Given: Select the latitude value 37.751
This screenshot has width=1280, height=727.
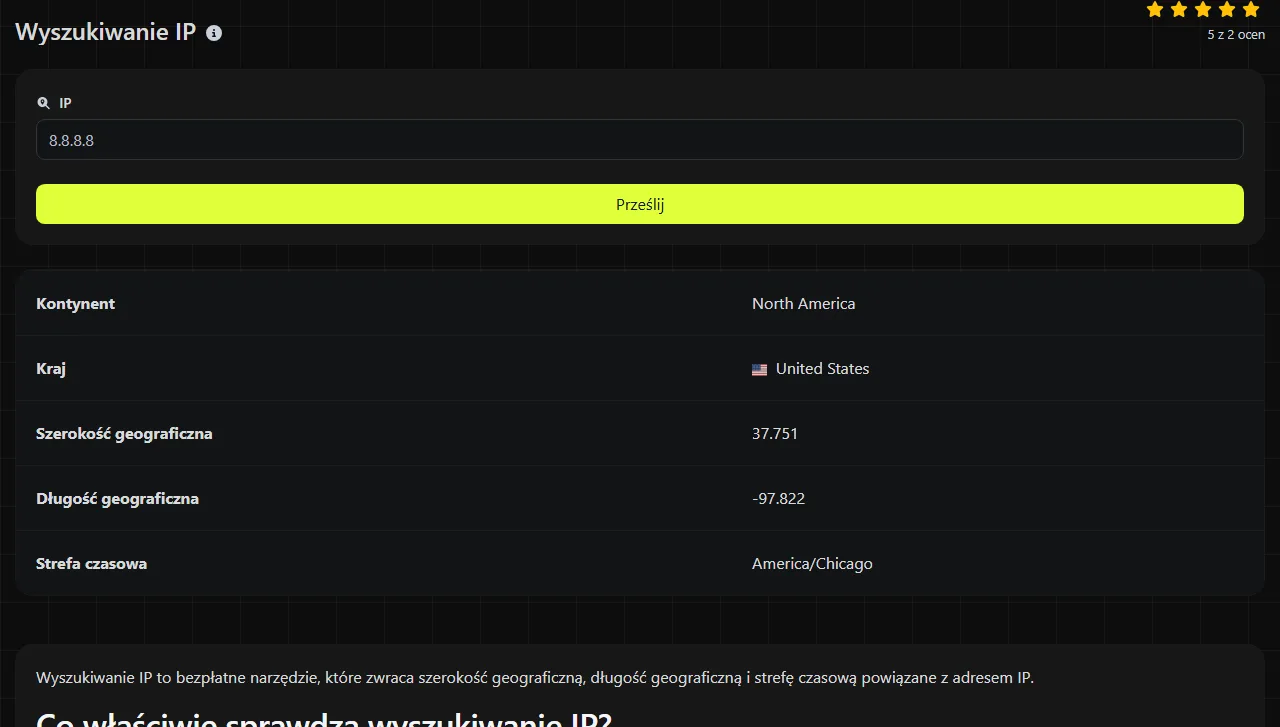Looking at the screenshot, I should click(775, 434).
